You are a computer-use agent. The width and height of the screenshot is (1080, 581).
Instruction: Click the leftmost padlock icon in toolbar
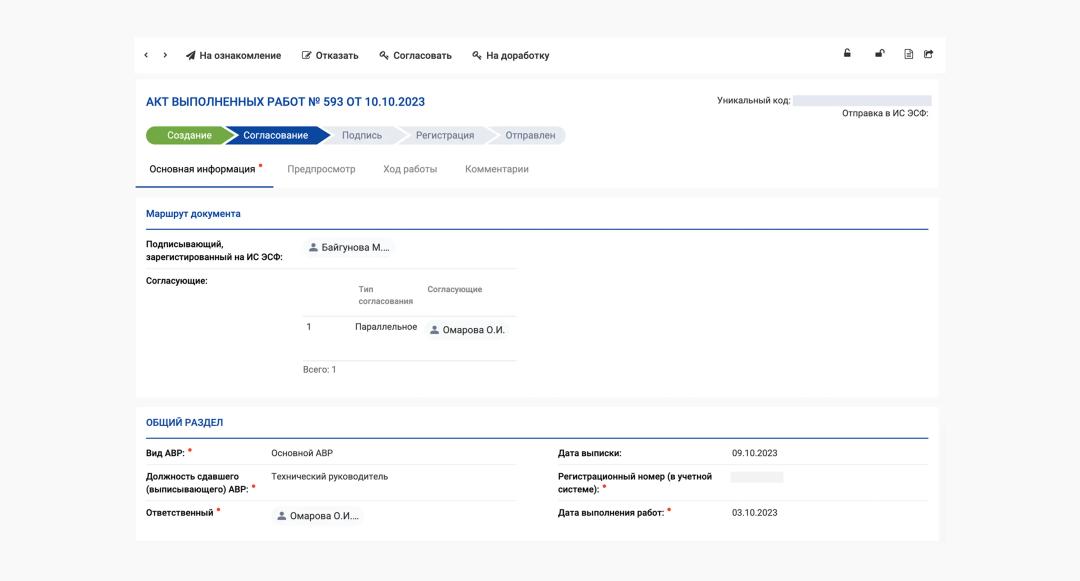click(847, 54)
